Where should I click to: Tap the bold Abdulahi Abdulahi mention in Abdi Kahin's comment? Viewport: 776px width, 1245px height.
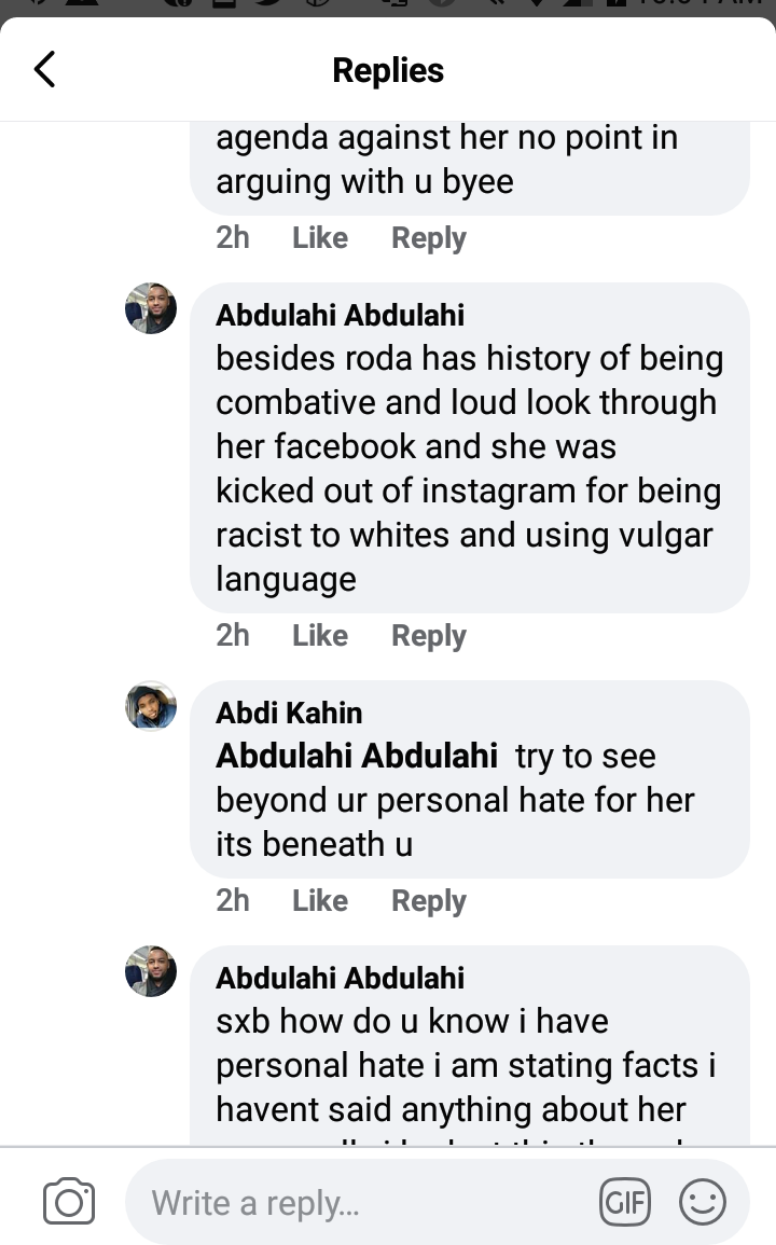tap(356, 756)
